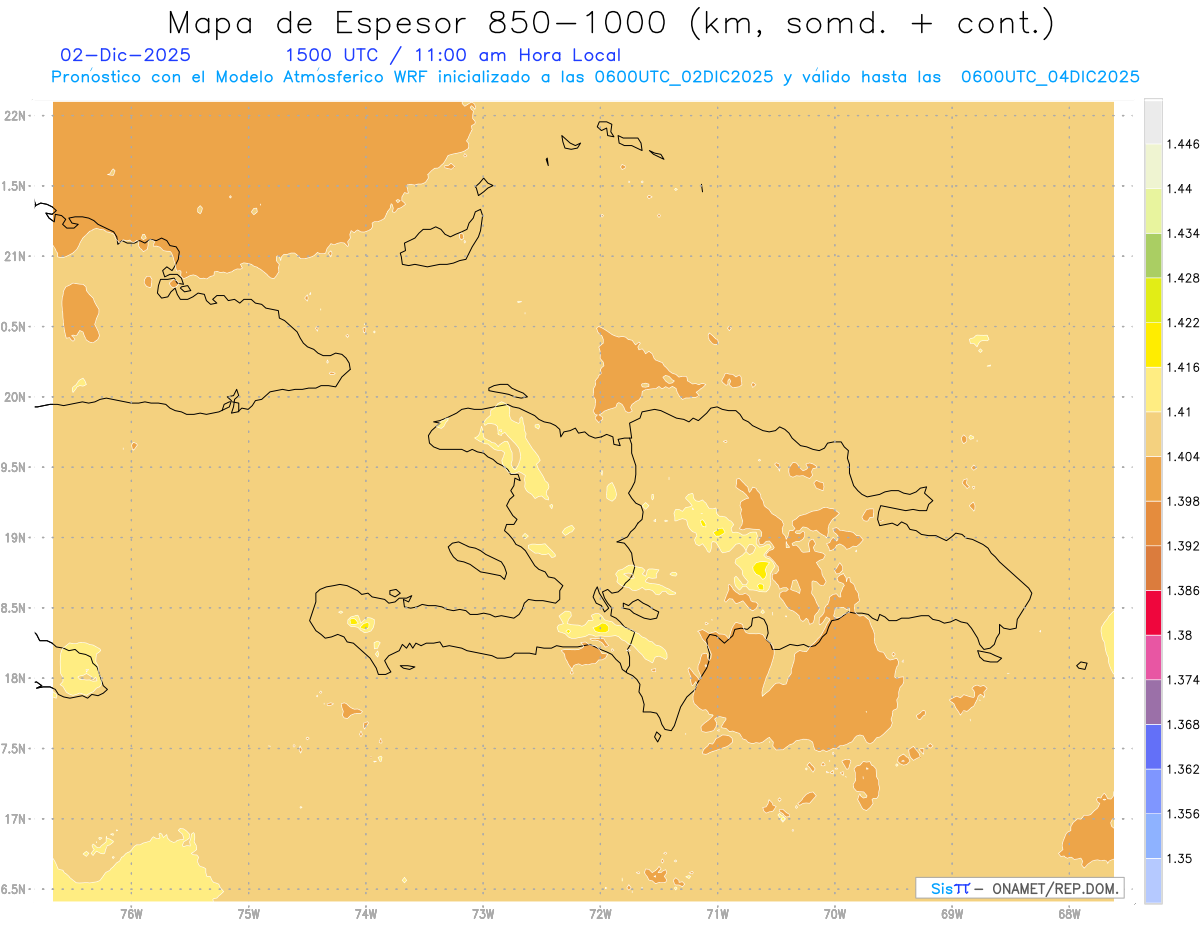Click the legend value 1.422
This screenshot has height=927, width=1200.
tap(1185, 322)
